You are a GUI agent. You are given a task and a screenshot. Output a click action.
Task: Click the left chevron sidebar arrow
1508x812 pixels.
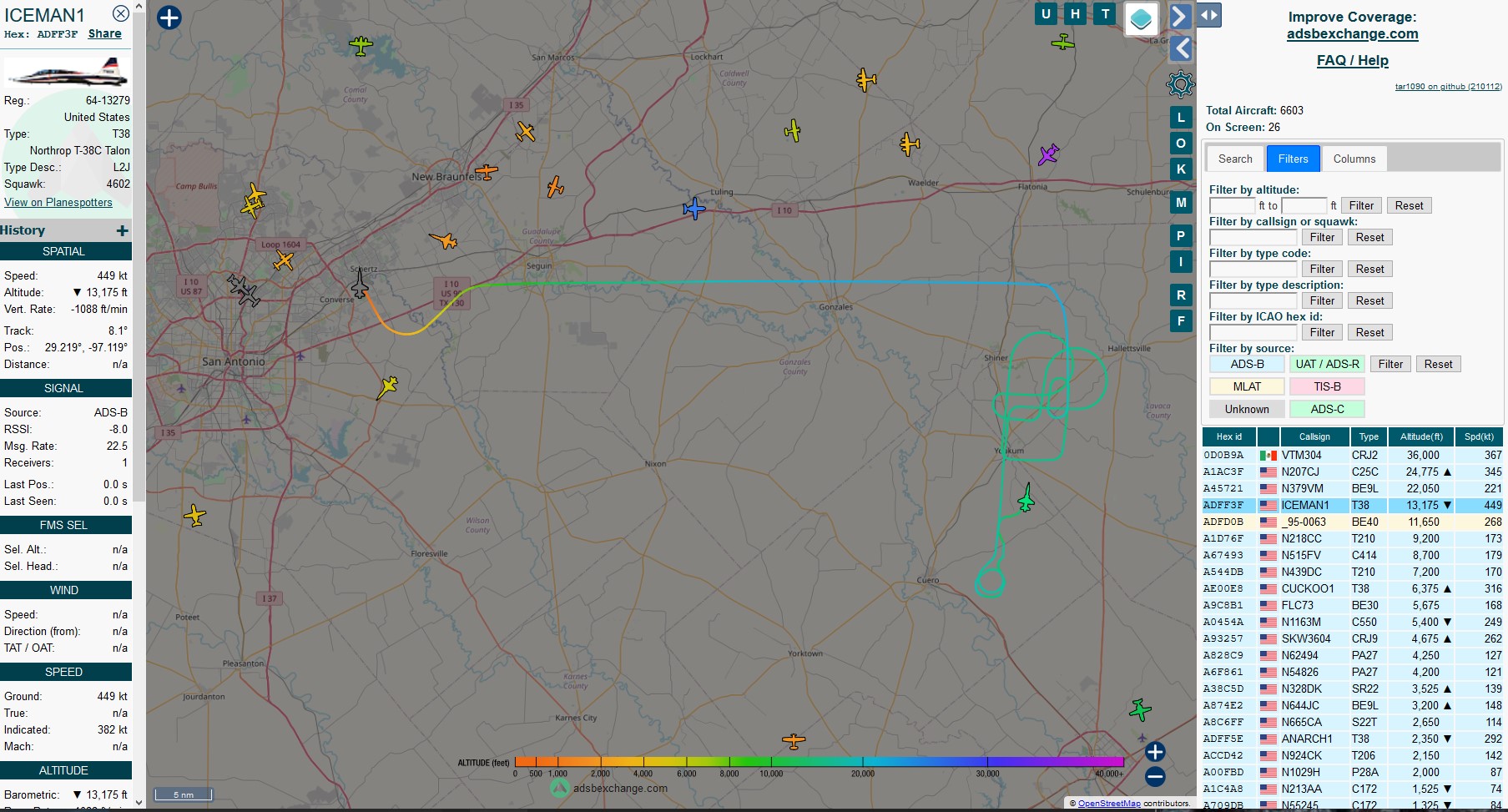pos(1180,48)
